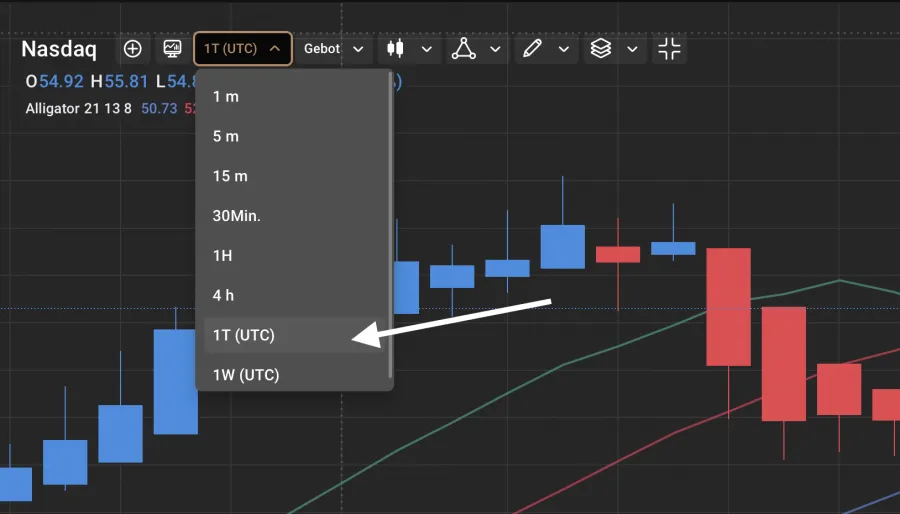Viewport: 900px width, 514px height.
Task: Click the timeframe list scrollbar
Action: click(391, 225)
